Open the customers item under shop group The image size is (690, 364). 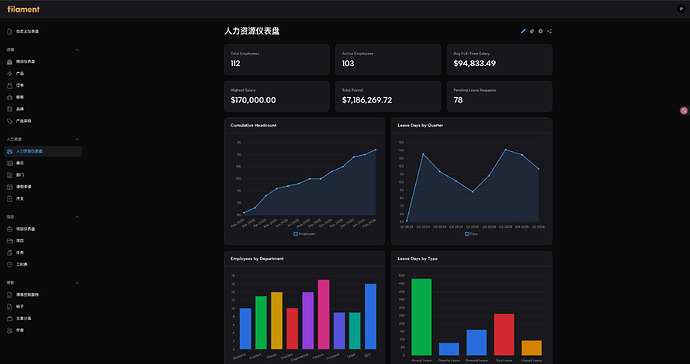pyautogui.click(x=43, y=97)
